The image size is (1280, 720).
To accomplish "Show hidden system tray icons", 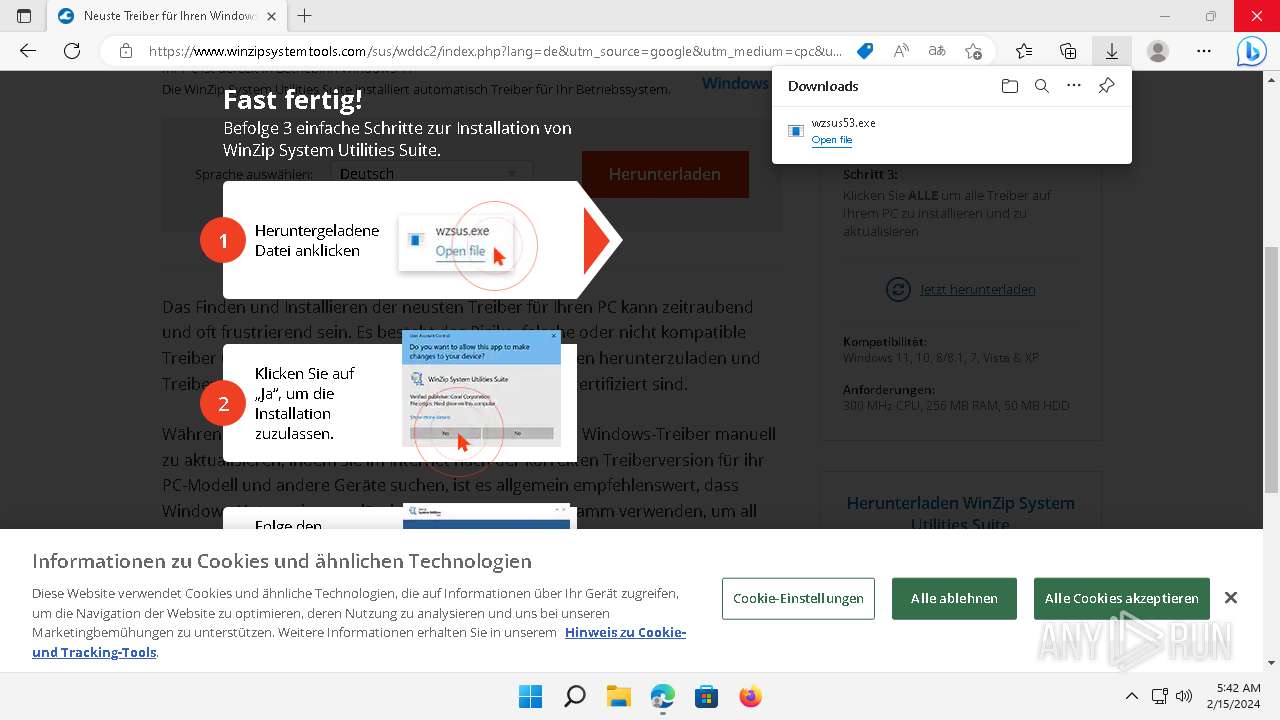I will pos(1132,696).
